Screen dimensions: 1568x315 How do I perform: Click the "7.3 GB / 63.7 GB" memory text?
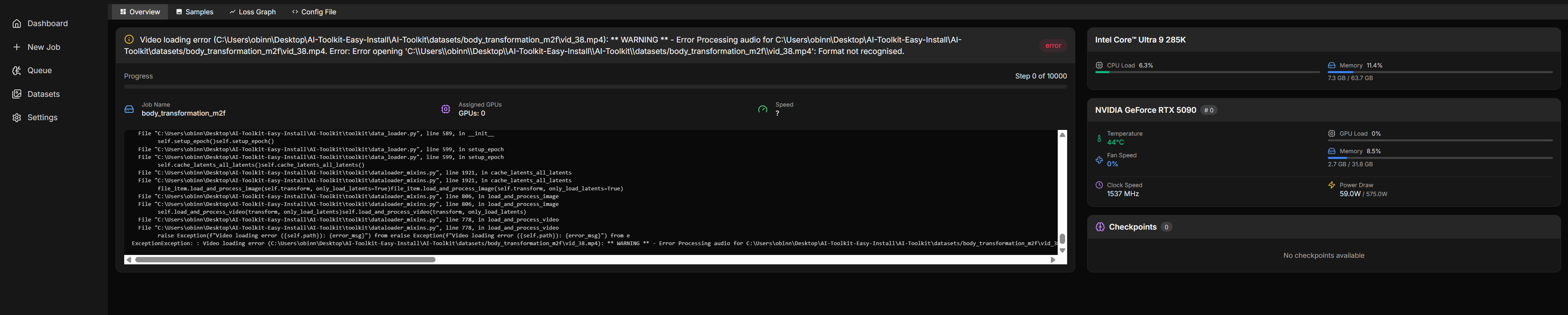[1350, 78]
